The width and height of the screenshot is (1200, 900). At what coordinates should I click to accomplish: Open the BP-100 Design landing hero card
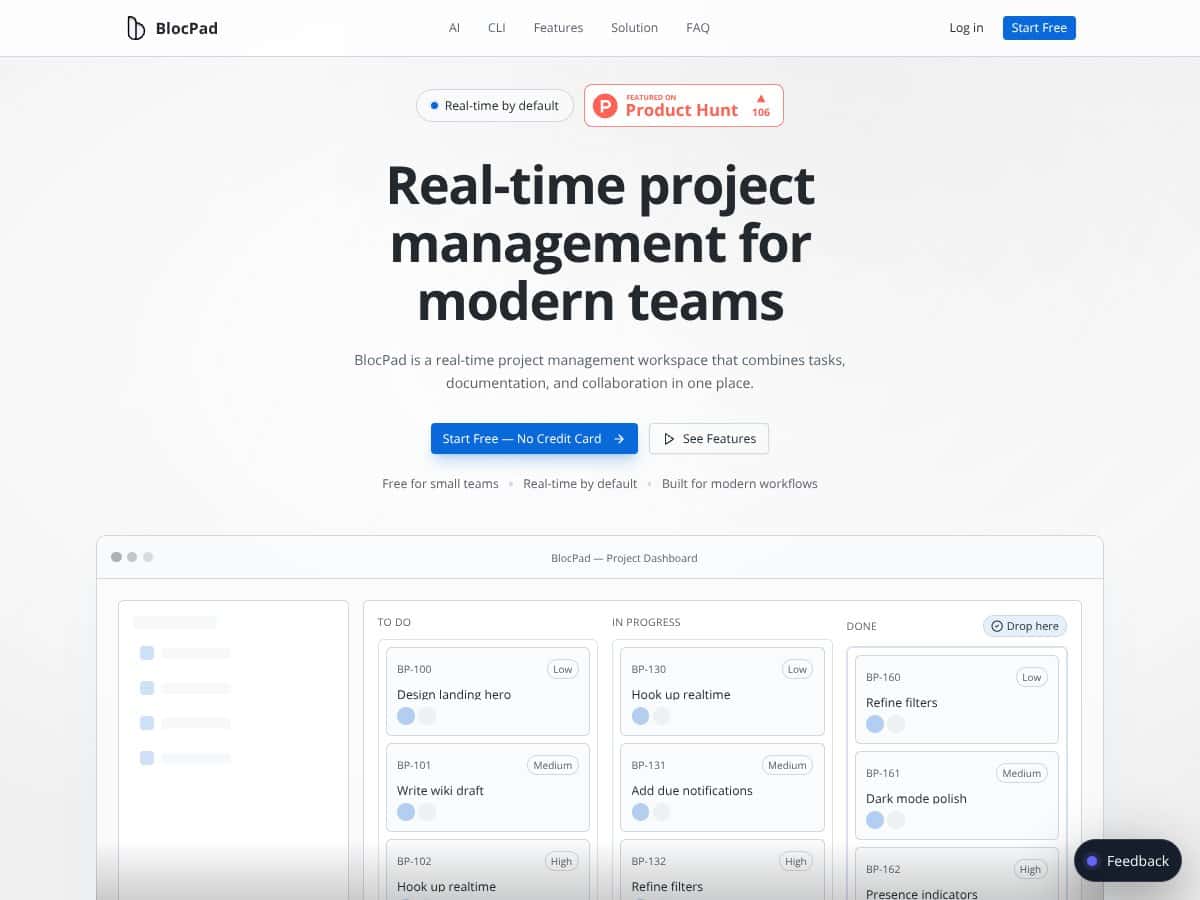tap(488, 691)
